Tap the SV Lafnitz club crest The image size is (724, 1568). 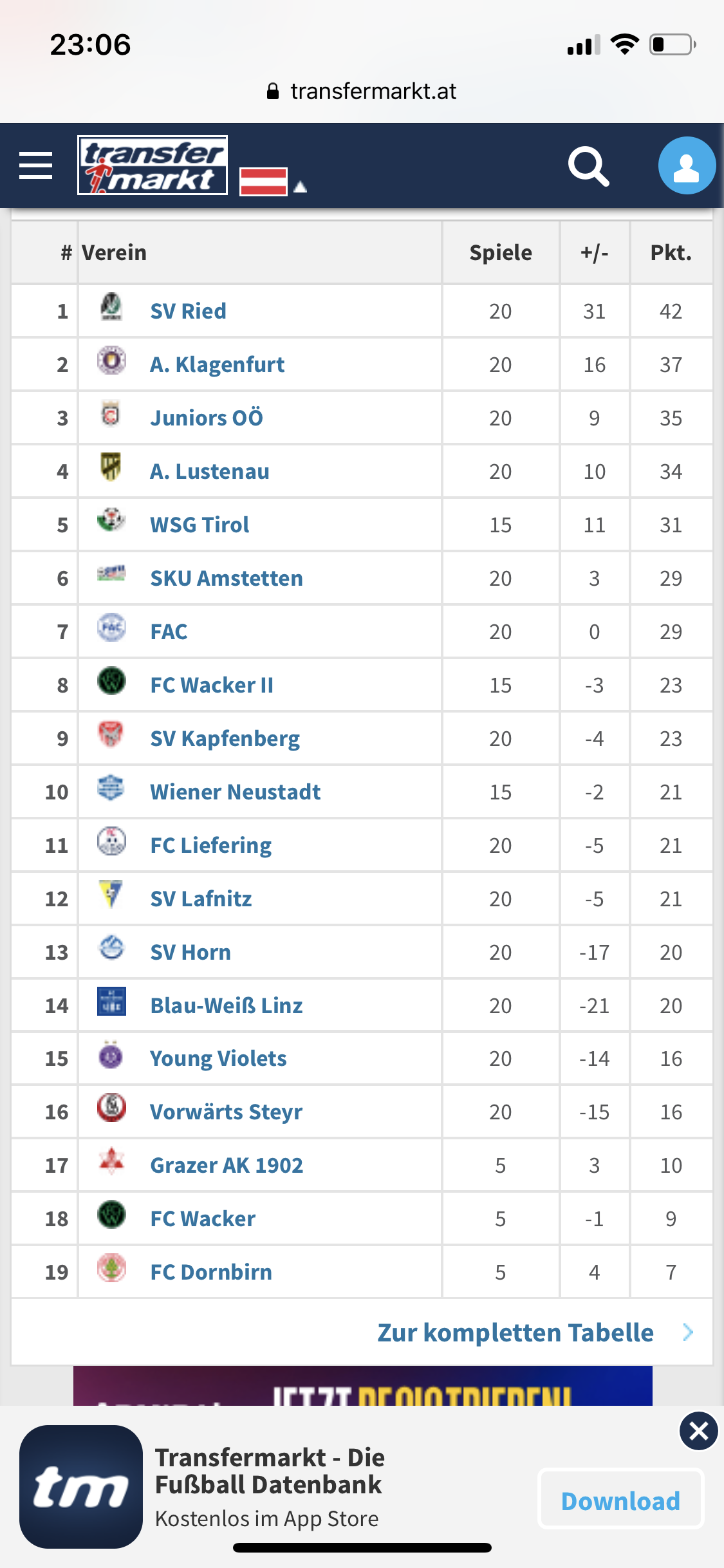pyautogui.click(x=111, y=895)
